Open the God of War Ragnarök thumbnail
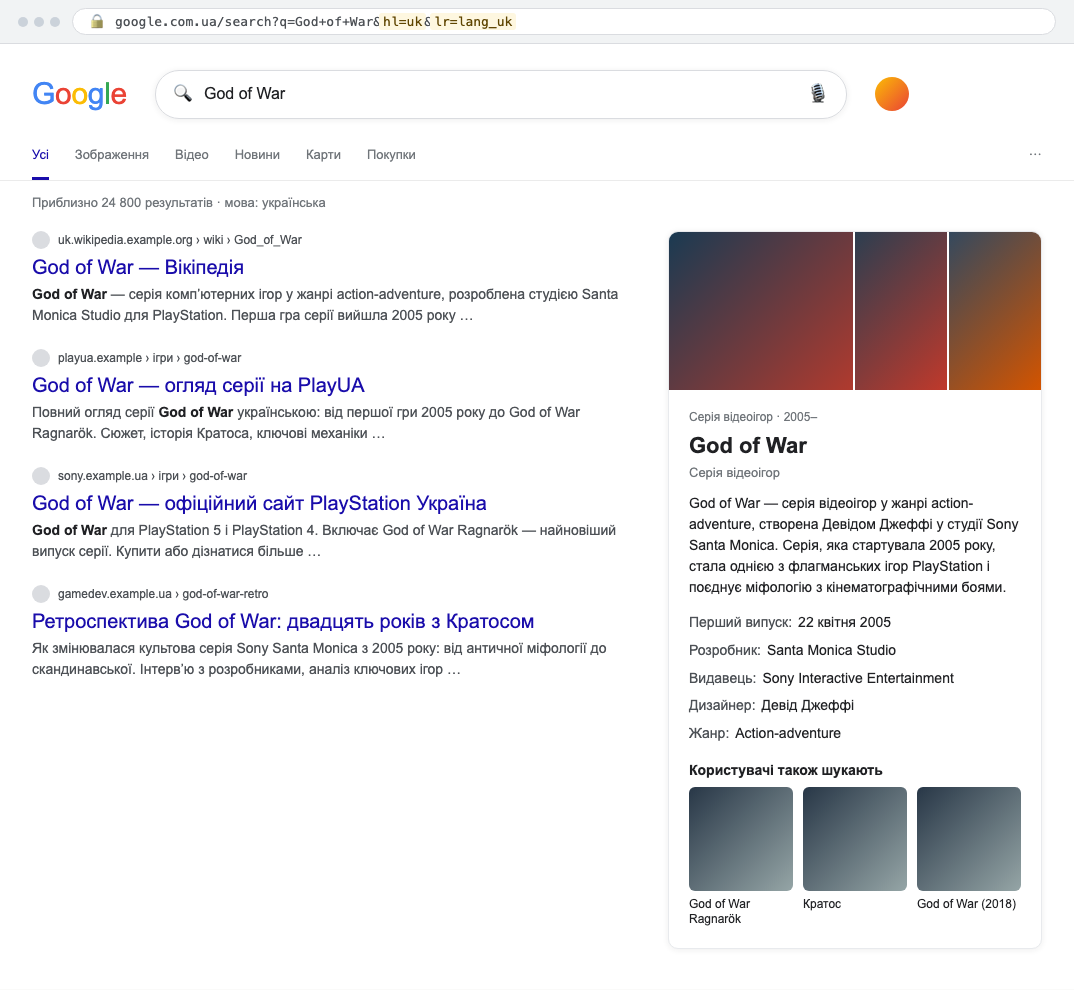Viewport: 1074px width, 990px height. (740, 839)
